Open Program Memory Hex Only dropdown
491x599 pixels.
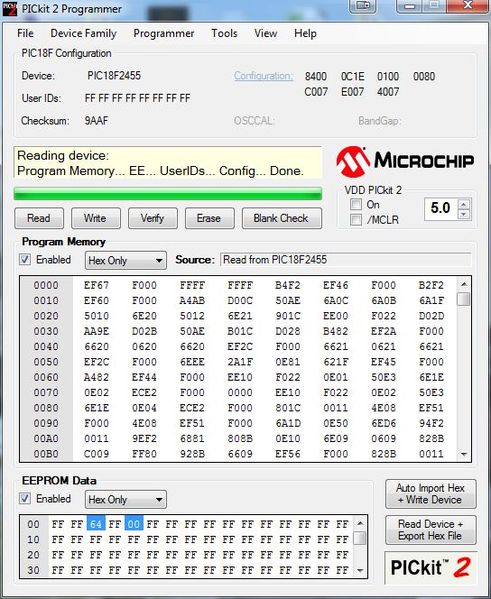126,261
